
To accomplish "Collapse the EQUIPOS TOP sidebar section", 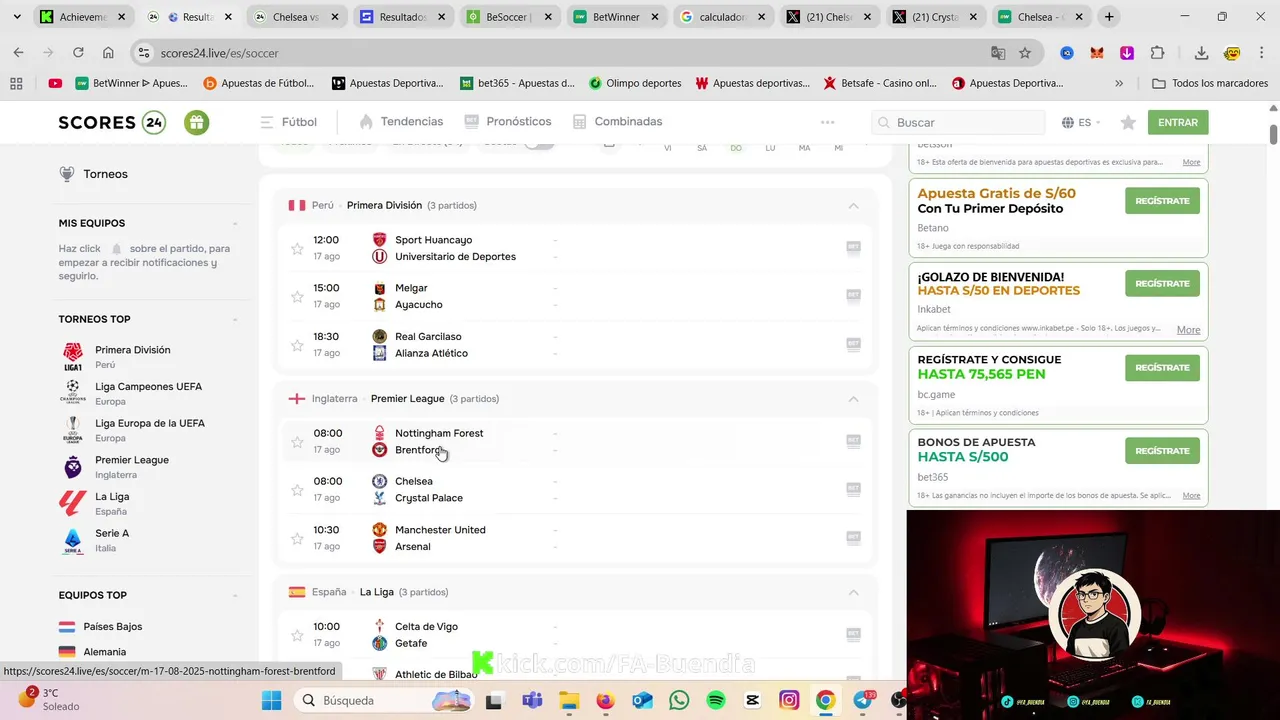I will (235, 596).
